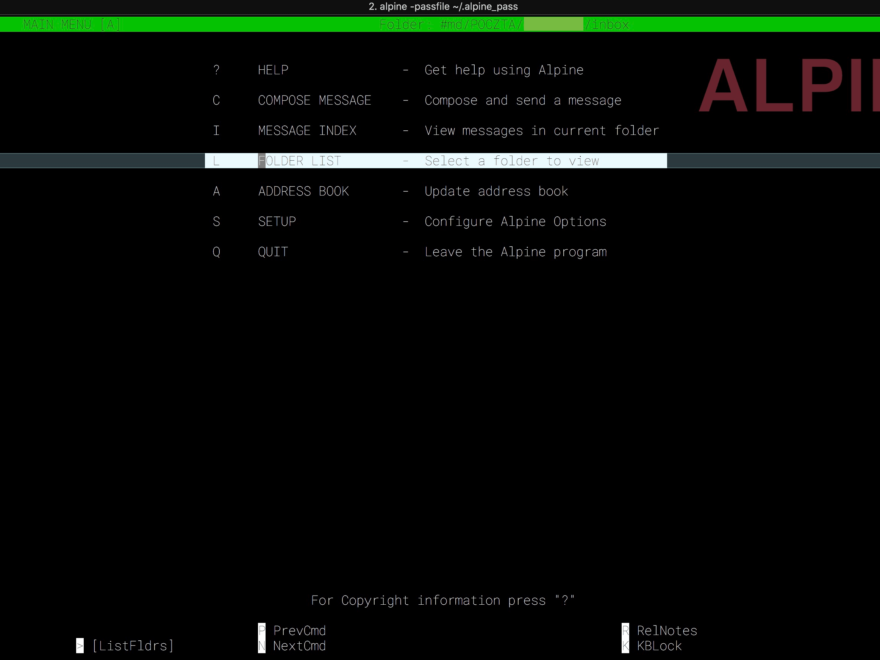This screenshot has width=880, height=660.
Task: Activate the KBLock command
Action: 659,646
